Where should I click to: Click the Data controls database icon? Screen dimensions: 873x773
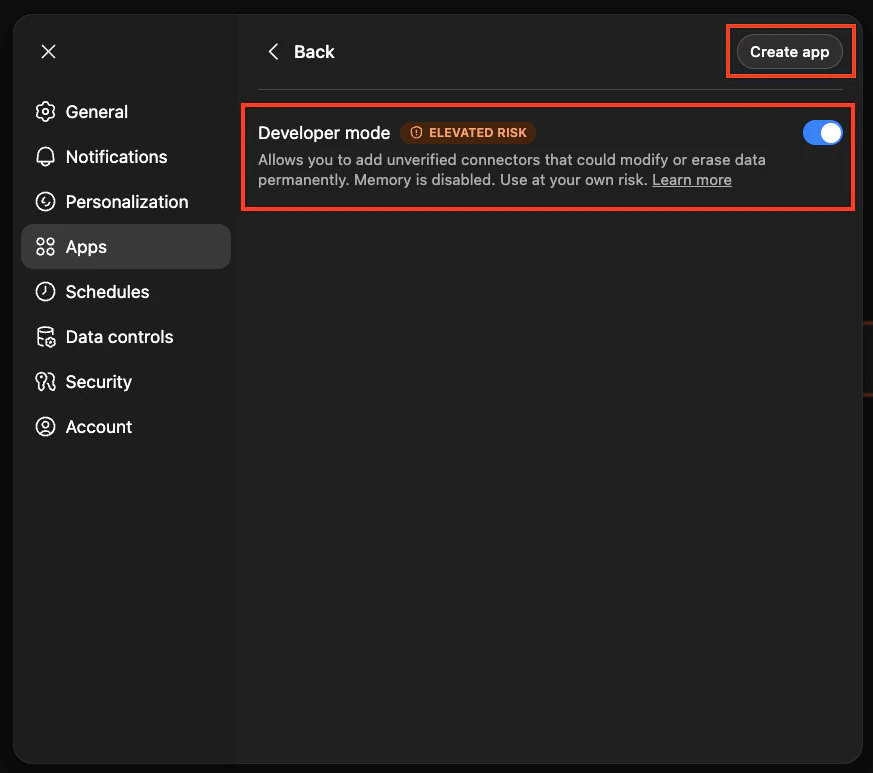(46, 337)
